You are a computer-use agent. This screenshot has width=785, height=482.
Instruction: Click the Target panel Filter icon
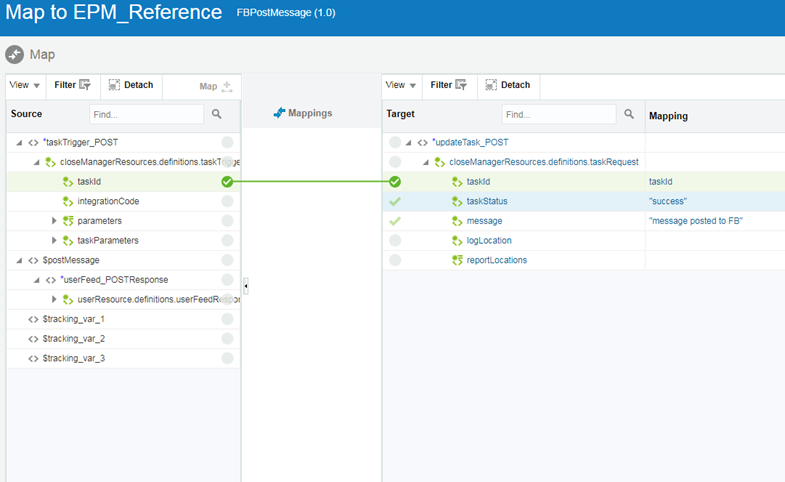pos(461,85)
